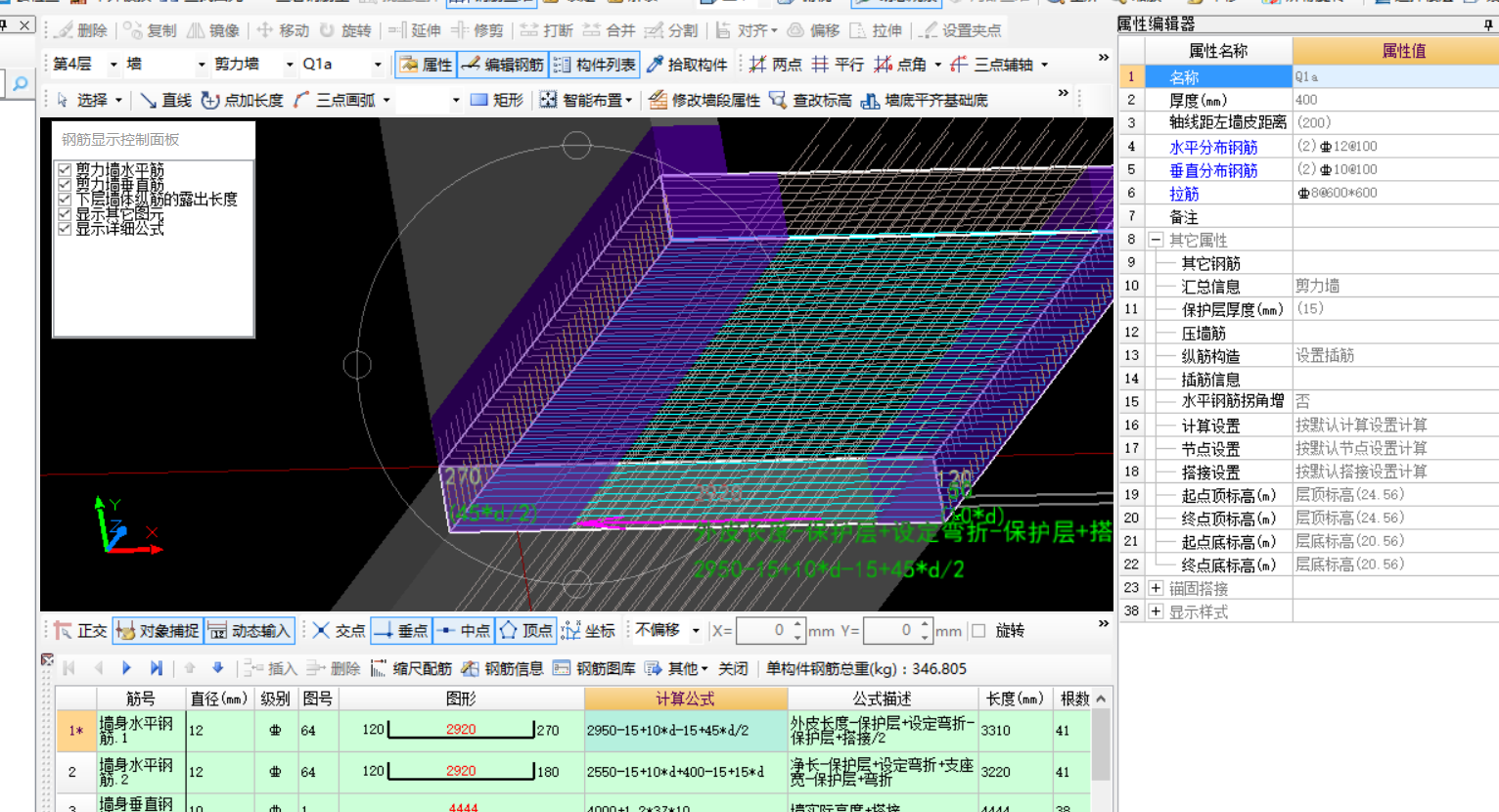Enable 交点 (intersection) snap
The width and height of the screenshot is (1499, 812).
coord(339,631)
